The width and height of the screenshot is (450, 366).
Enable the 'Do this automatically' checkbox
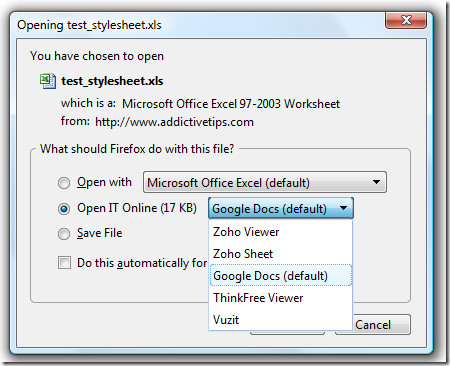(x=64, y=262)
